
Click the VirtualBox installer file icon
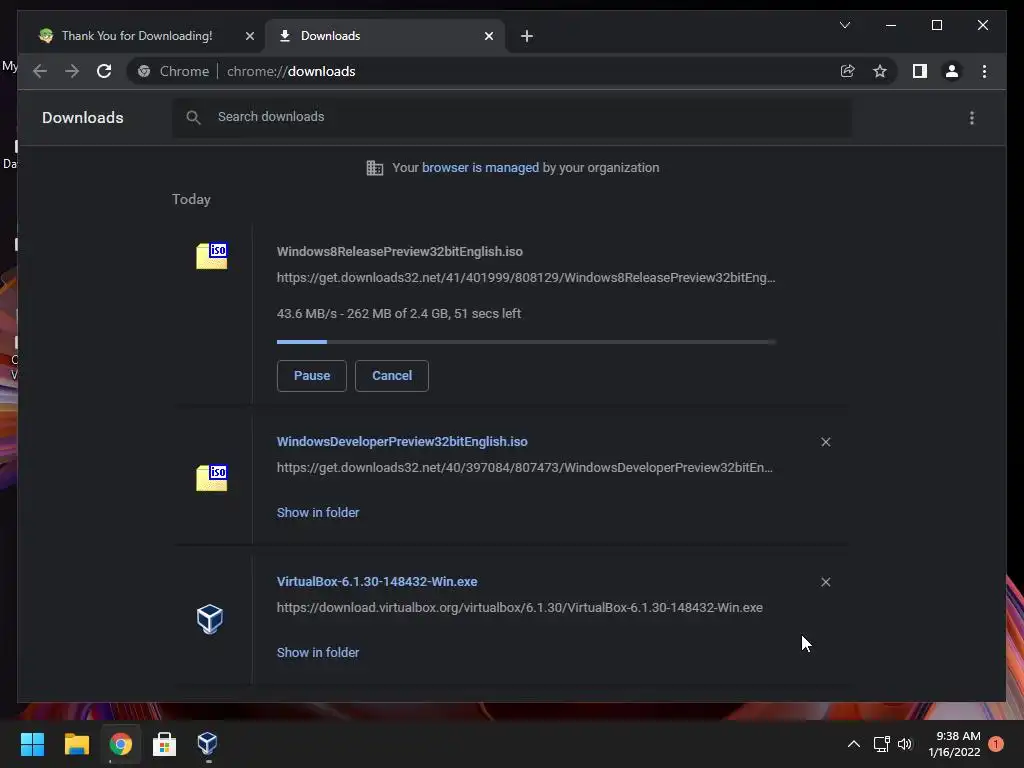pyautogui.click(x=210, y=618)
